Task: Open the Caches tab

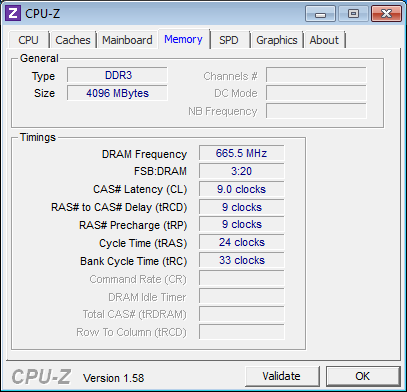Action: point(73,40)
